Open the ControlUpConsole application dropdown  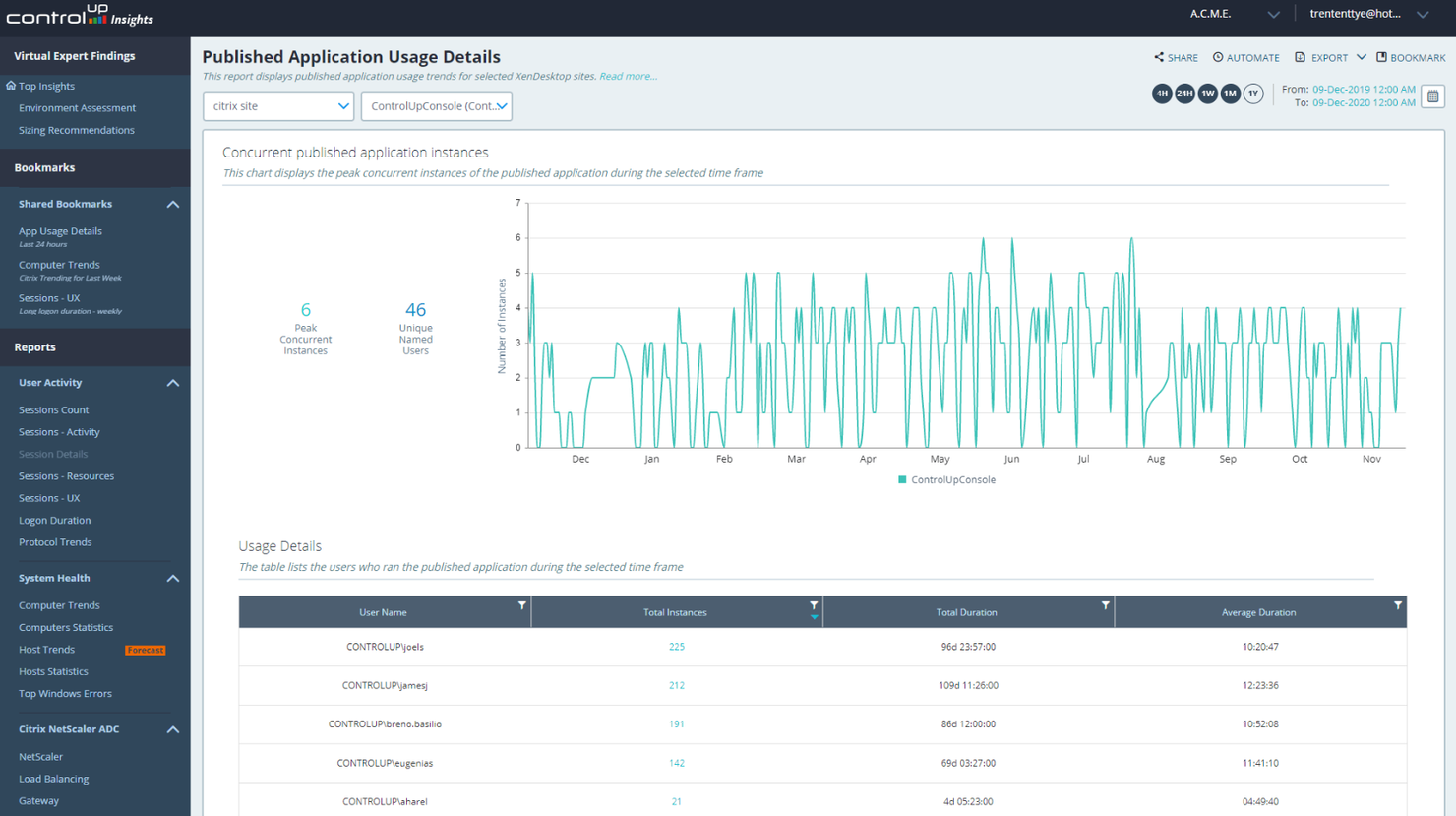[437, 106]
